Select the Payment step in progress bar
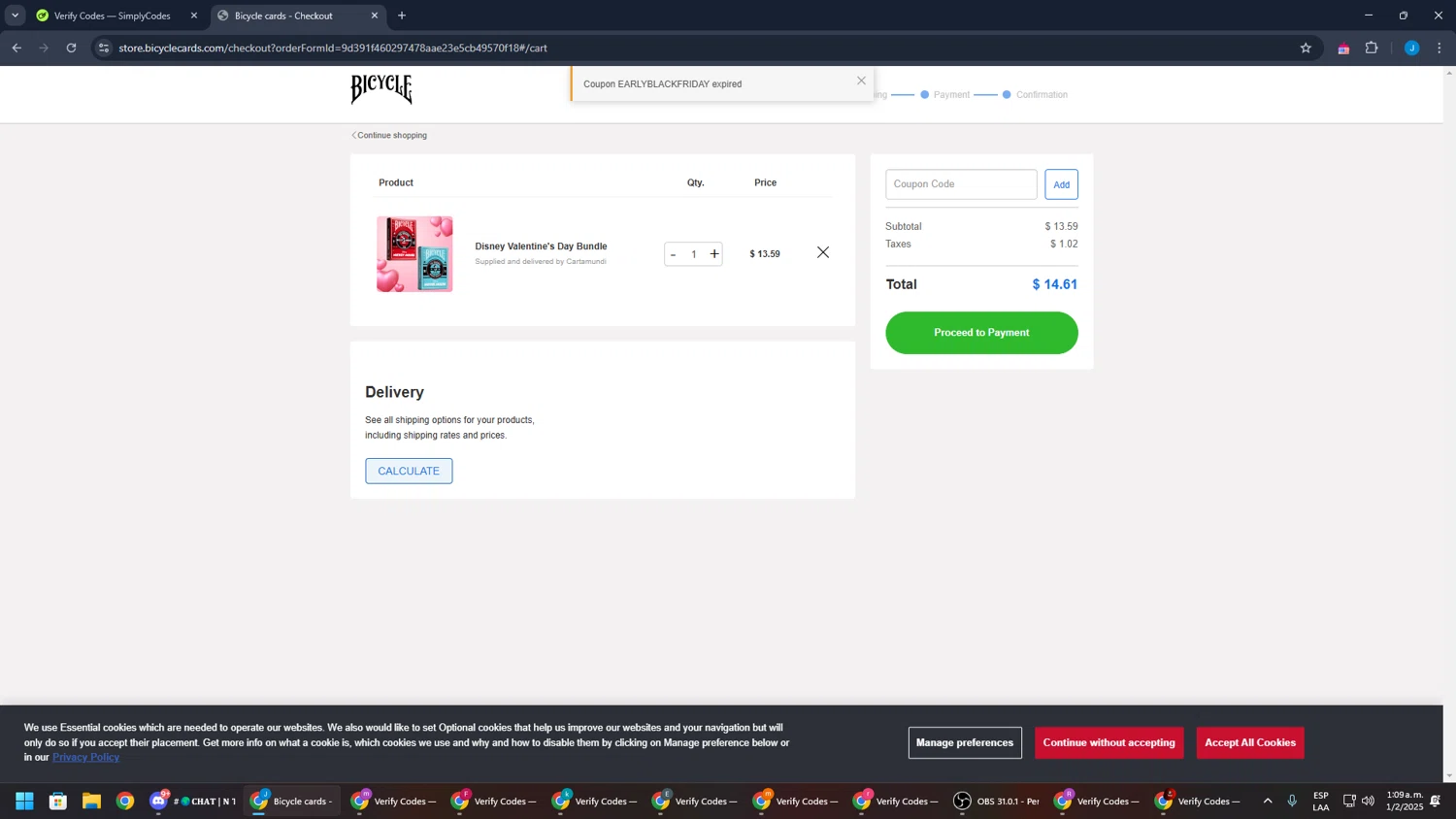 click(x=945, y=95)
